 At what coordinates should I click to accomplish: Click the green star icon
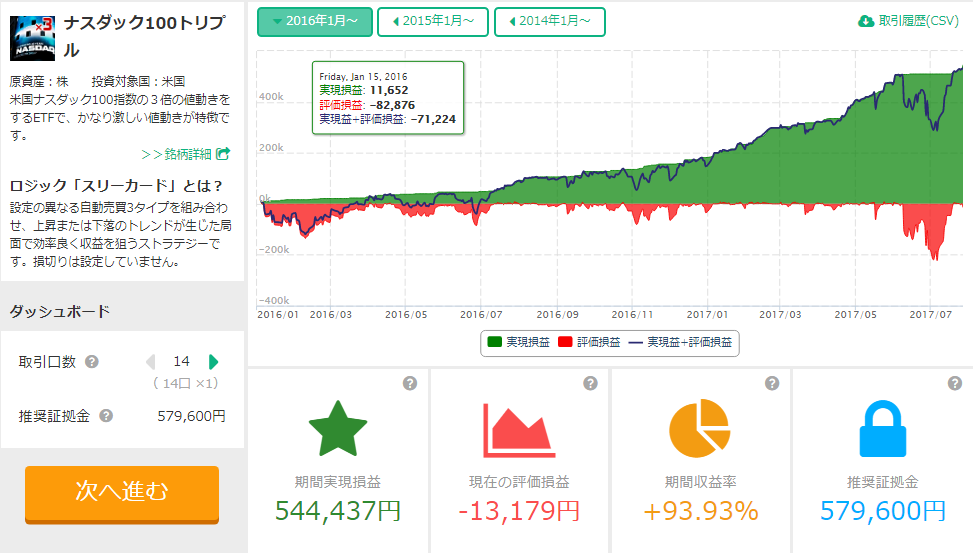338,429
